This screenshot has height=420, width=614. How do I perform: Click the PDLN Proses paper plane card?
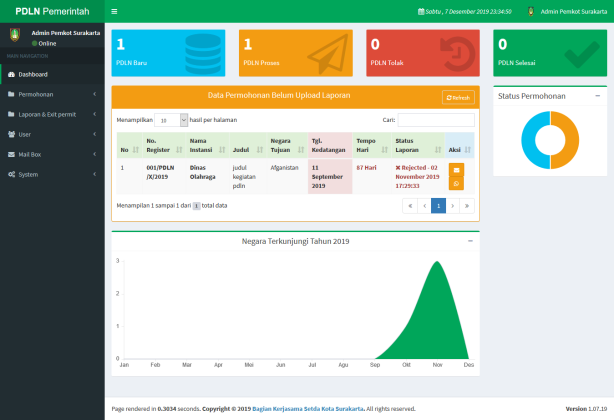click(x=296, y=54)
